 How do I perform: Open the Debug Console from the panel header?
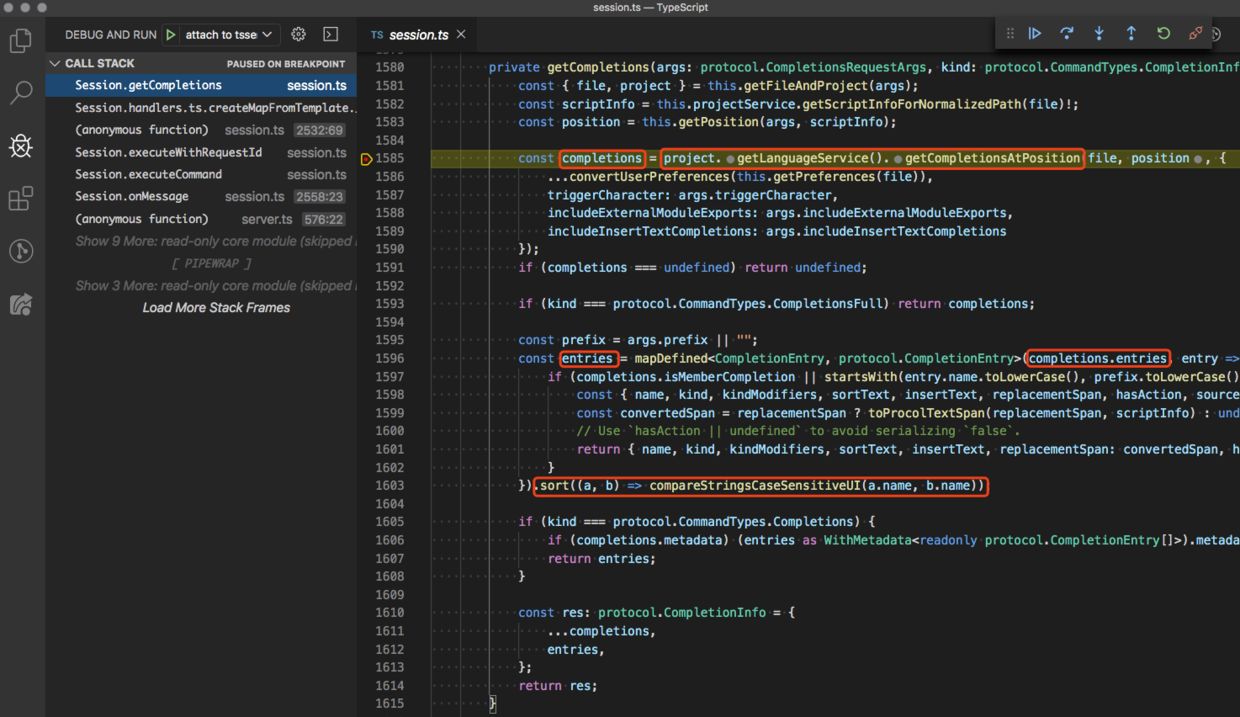331,34
